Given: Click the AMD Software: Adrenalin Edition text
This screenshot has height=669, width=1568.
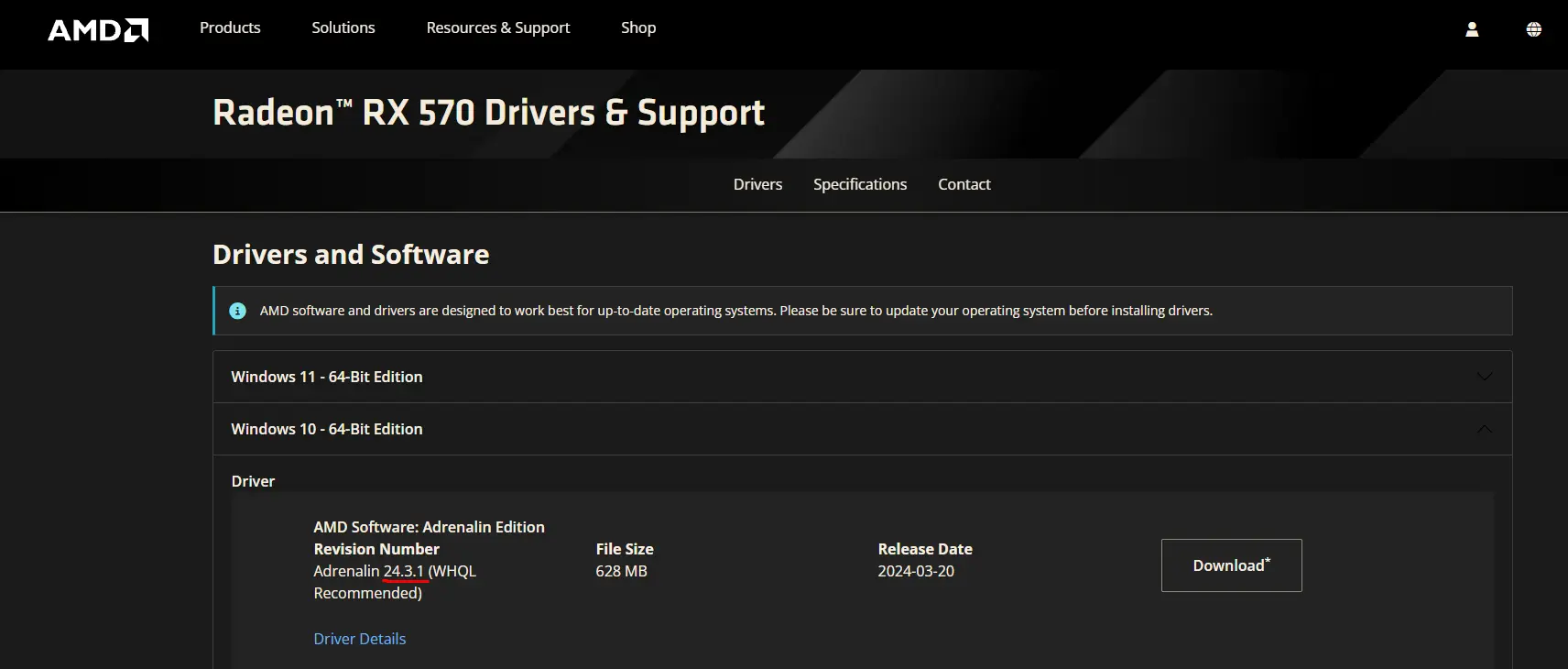Looking at the screenshot, I should tap(429, 527).
